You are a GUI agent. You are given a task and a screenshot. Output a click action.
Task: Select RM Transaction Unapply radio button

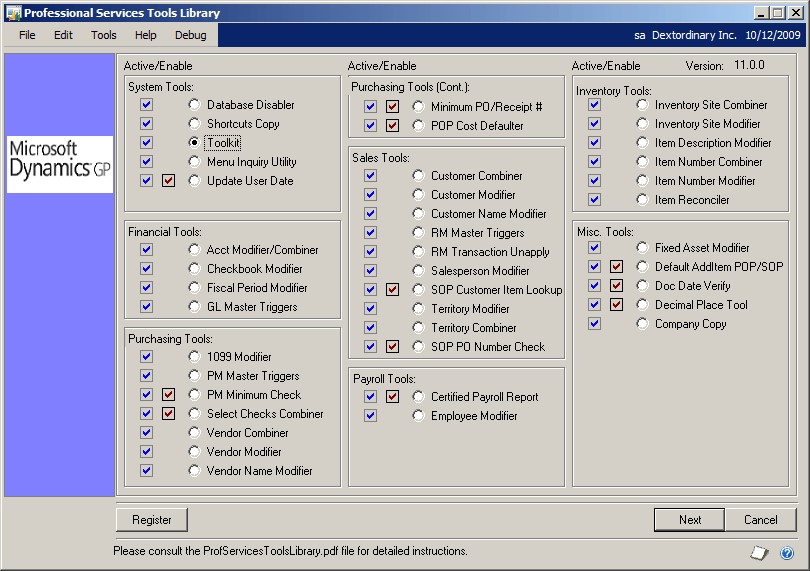click(418, 252)
